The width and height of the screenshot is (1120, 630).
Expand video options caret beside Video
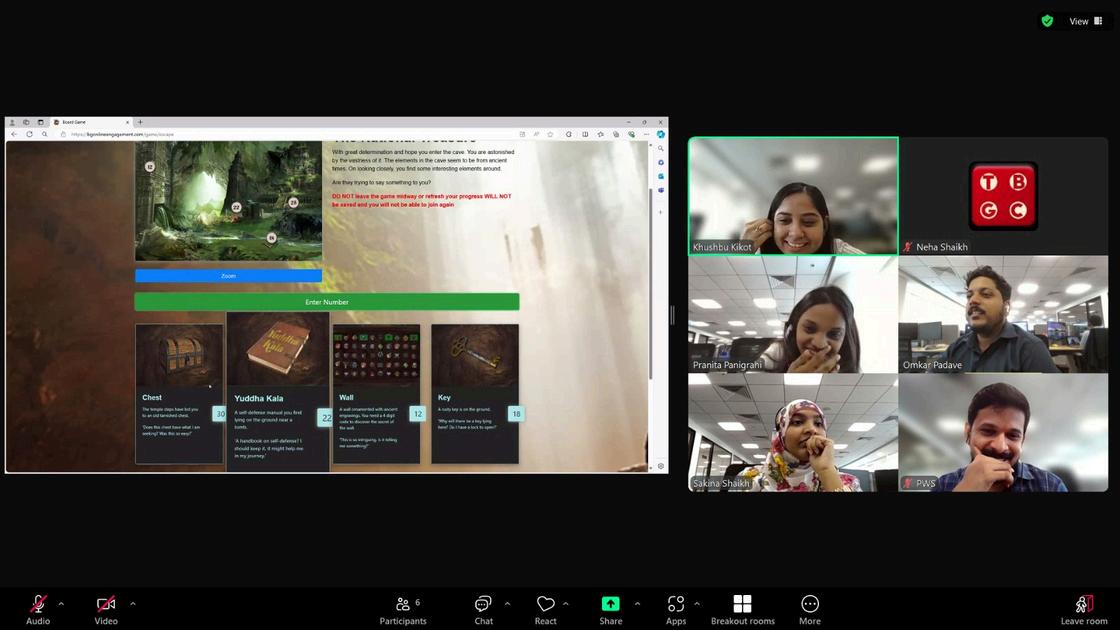pyautogui.click(x=133, y=604)
